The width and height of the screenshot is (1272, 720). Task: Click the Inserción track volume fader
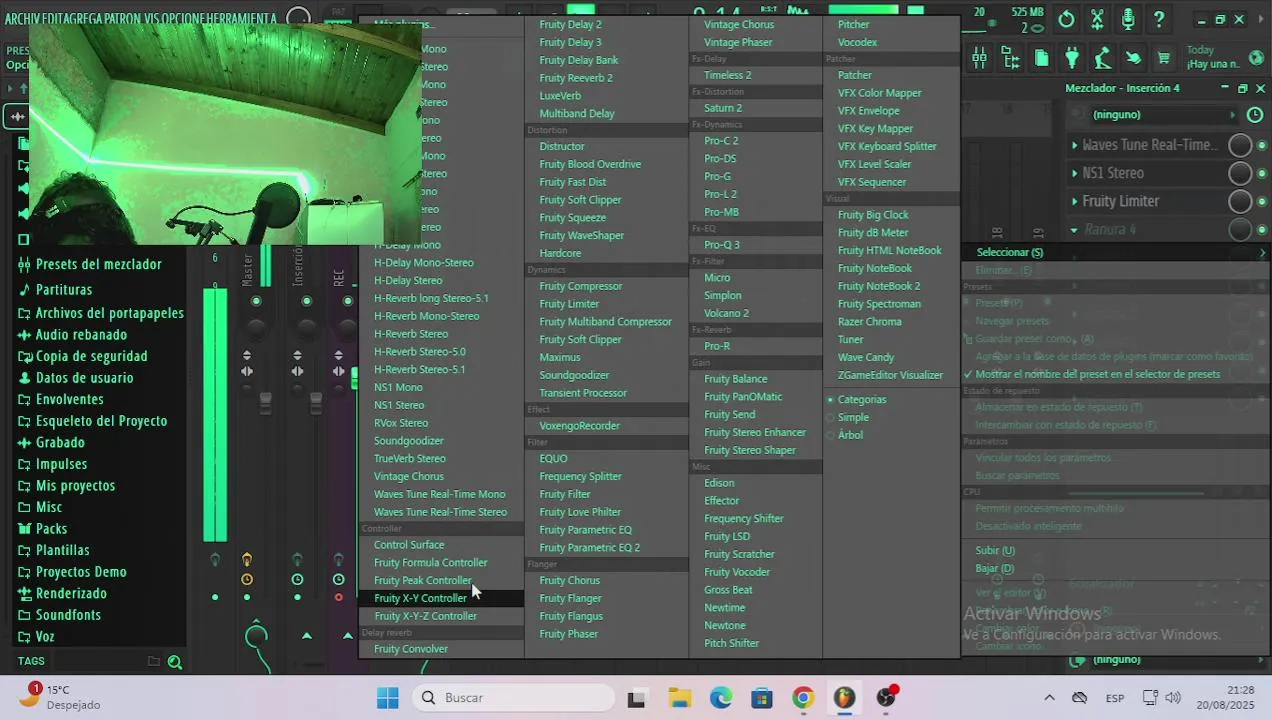tap(316, 402)
